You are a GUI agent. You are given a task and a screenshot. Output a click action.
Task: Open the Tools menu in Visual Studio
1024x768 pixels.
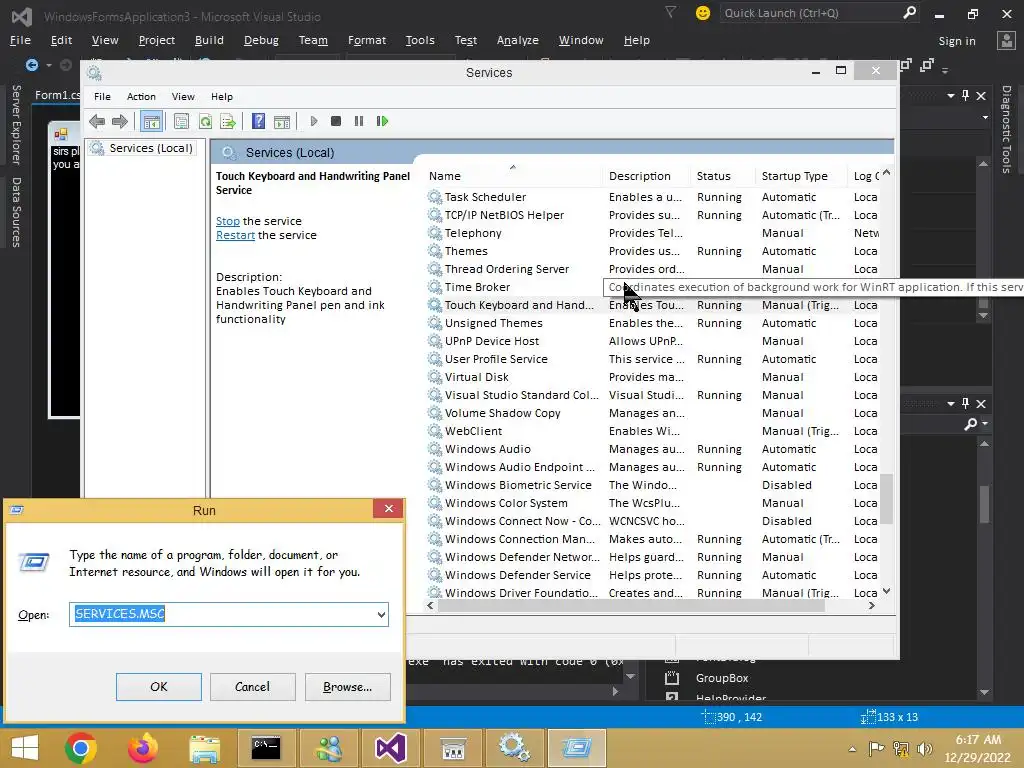coord(420,40)
